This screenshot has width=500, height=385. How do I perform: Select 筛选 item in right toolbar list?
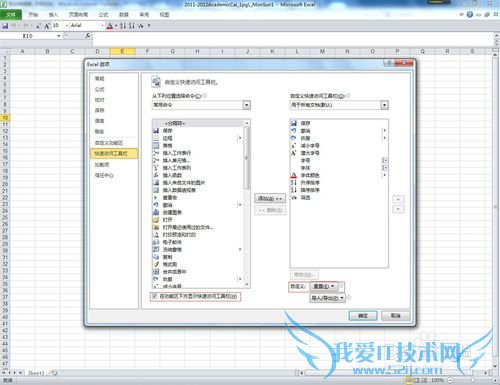pyautogui.click(x=339, y=198)
